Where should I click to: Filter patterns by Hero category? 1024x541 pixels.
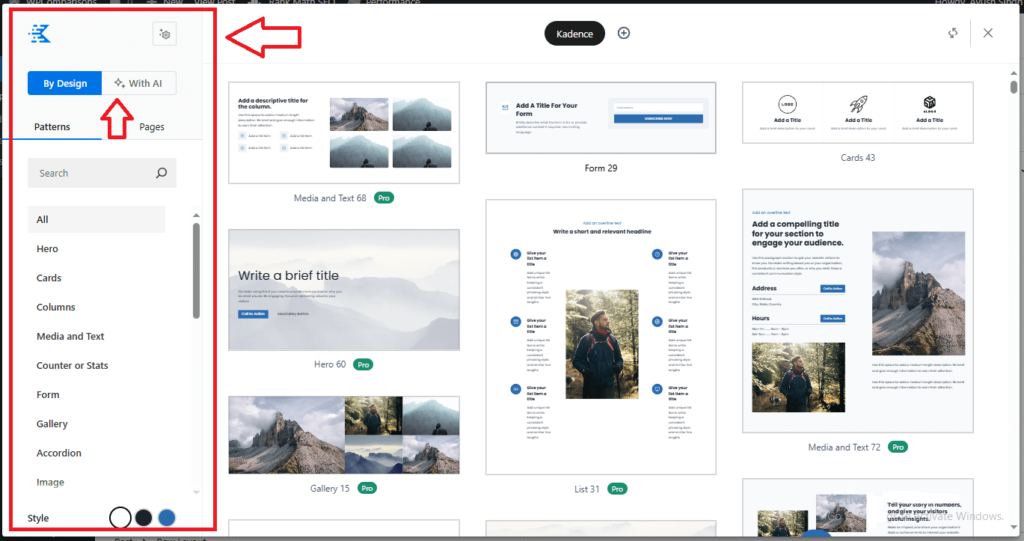pos(47,249)
